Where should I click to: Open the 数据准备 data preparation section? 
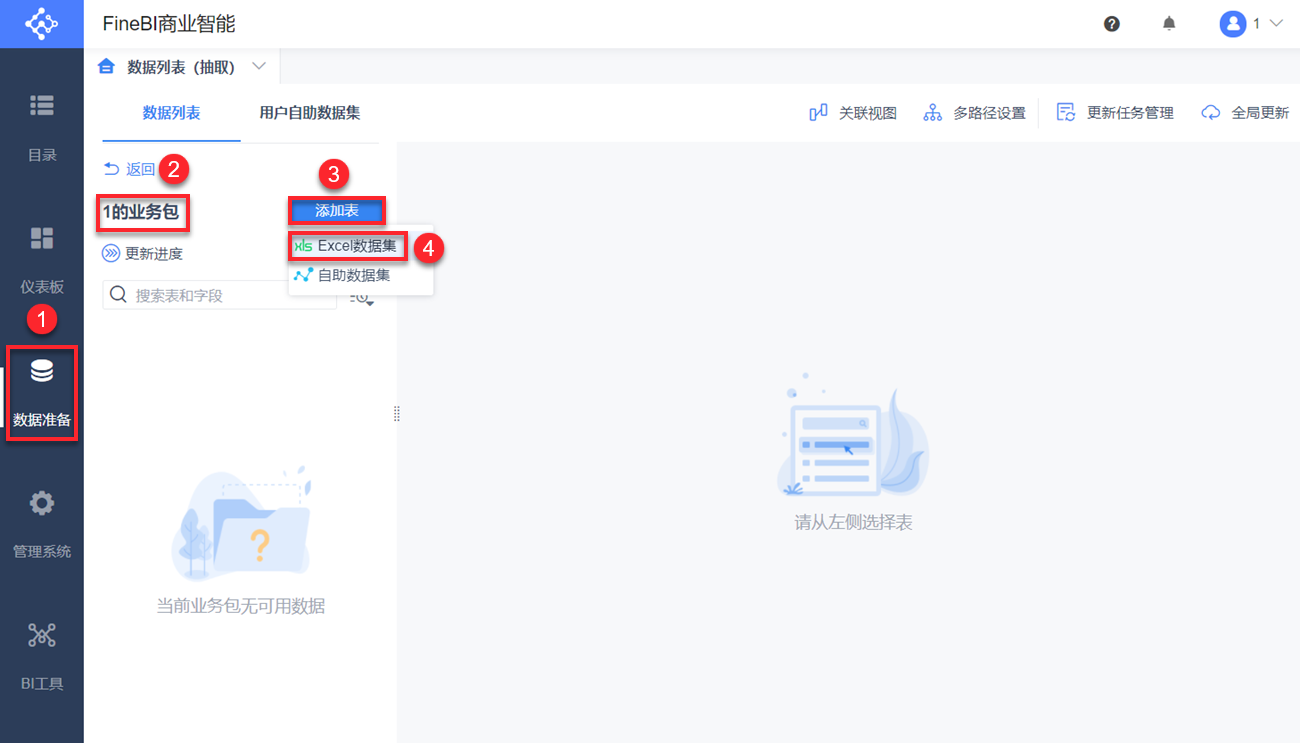(x=42, y=393)
